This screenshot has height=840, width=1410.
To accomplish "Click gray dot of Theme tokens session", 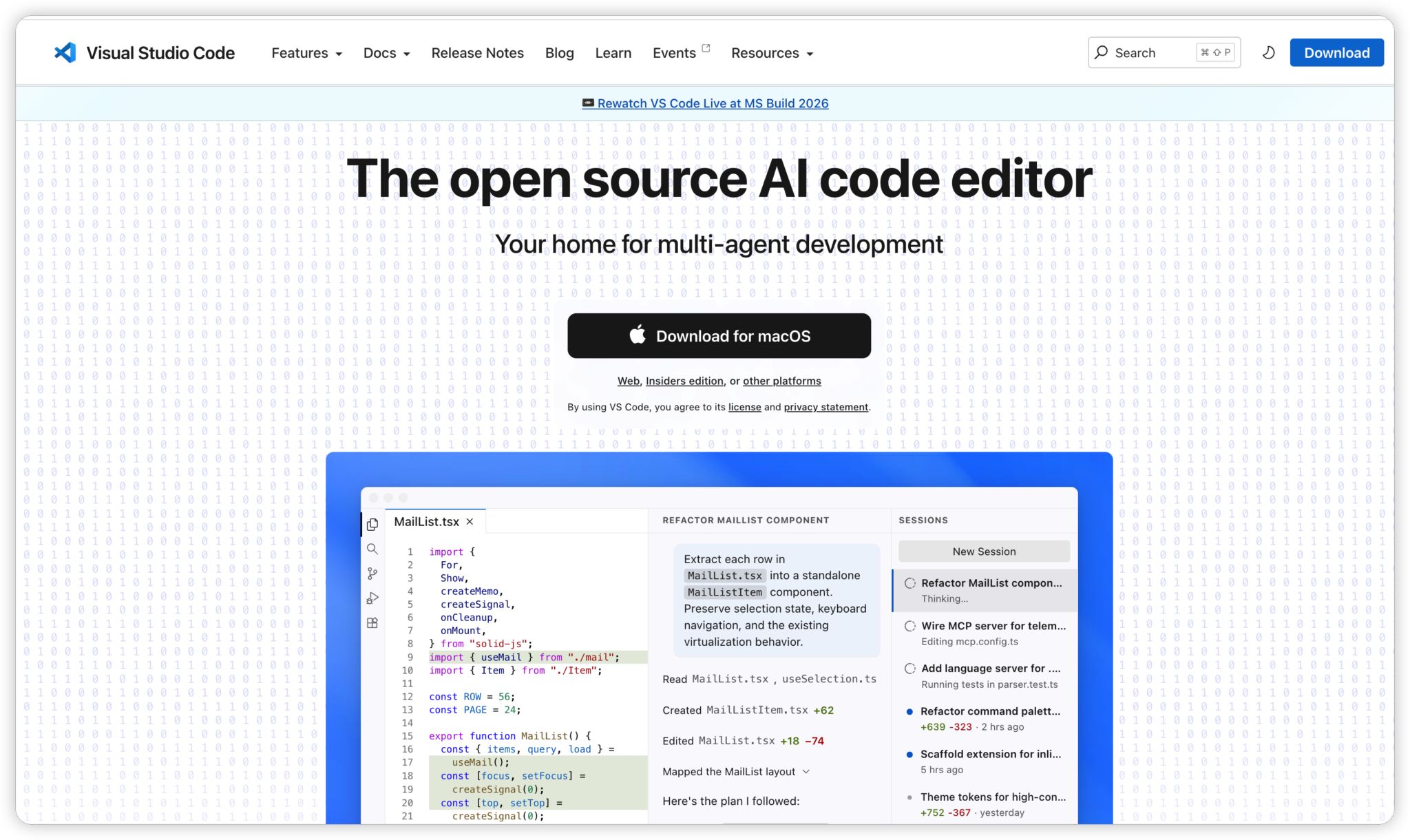I will 909,797.
